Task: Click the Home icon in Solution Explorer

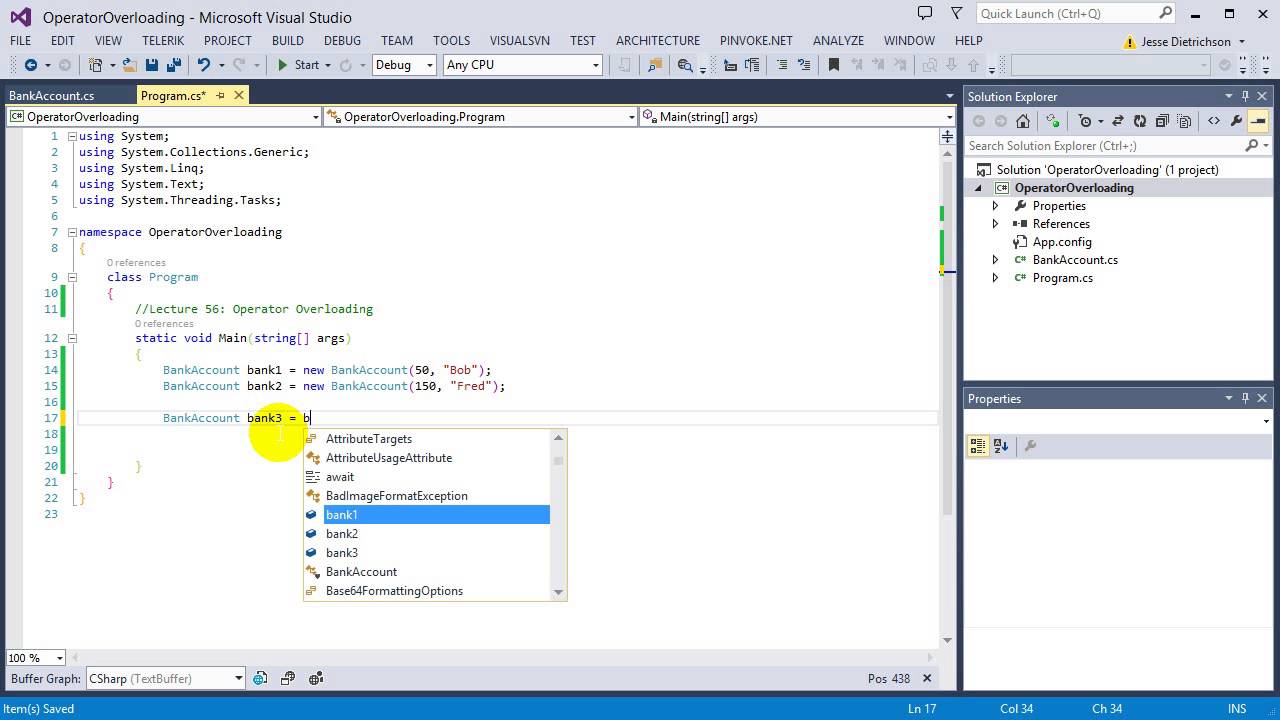Action: click(1022, 121)
